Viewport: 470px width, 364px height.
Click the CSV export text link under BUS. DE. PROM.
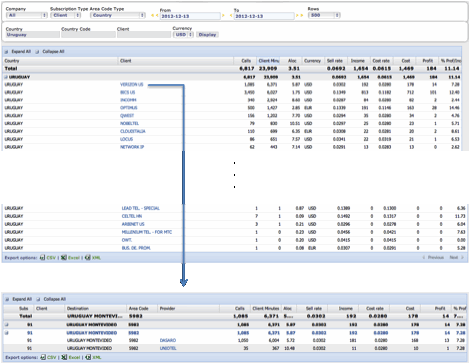(51, 258)
